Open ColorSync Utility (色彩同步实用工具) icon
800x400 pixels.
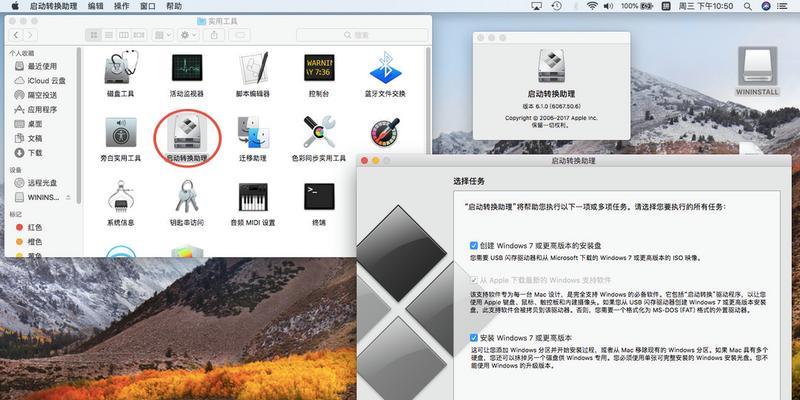(319, 132)
